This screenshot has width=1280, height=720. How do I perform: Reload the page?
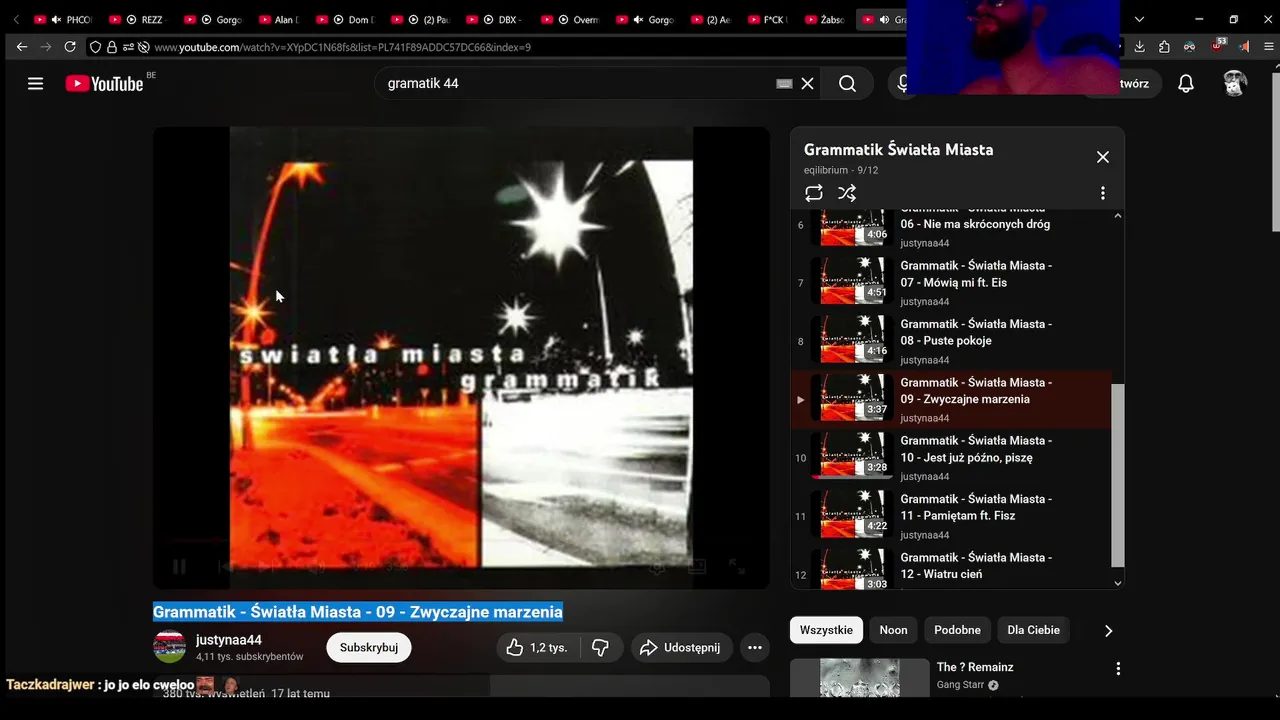[x=70, y=47]
